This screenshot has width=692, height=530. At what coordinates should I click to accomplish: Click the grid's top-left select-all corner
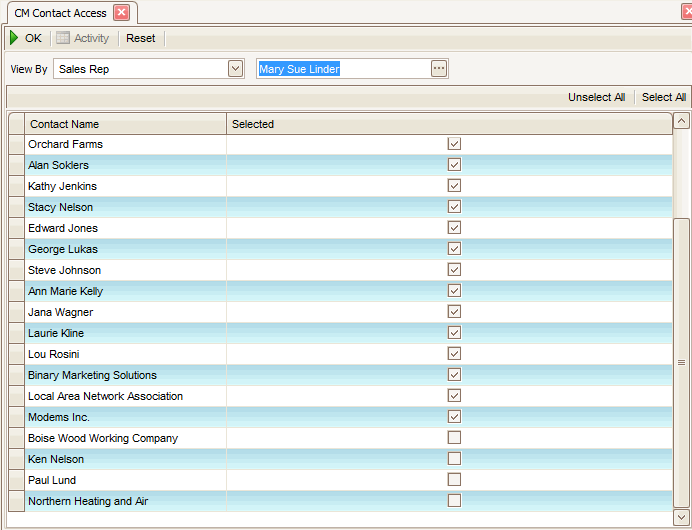pos(16,124)
